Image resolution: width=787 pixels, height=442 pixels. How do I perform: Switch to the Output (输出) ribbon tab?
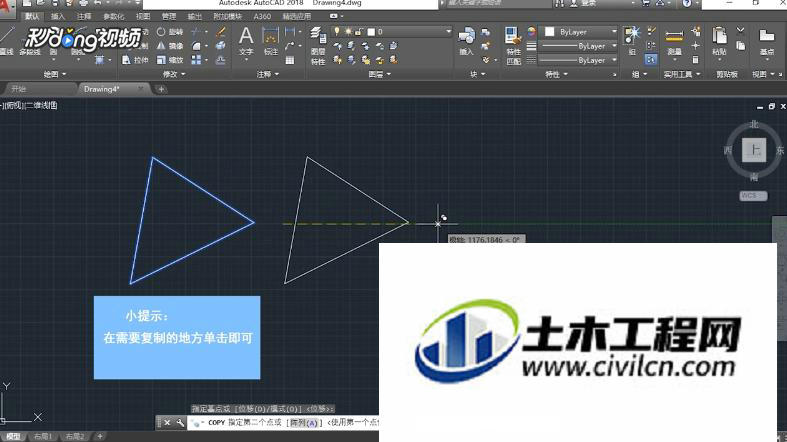pos(195,17)
